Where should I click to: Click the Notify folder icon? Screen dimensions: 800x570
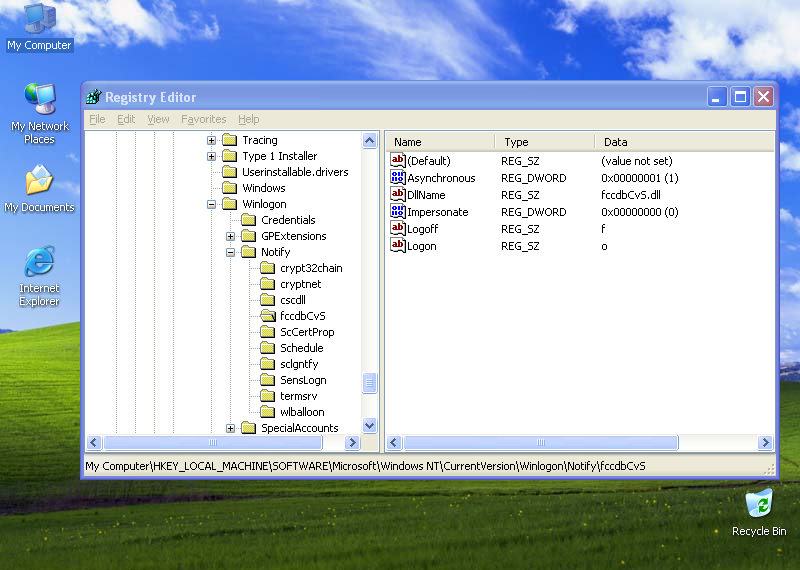(249, 252)
